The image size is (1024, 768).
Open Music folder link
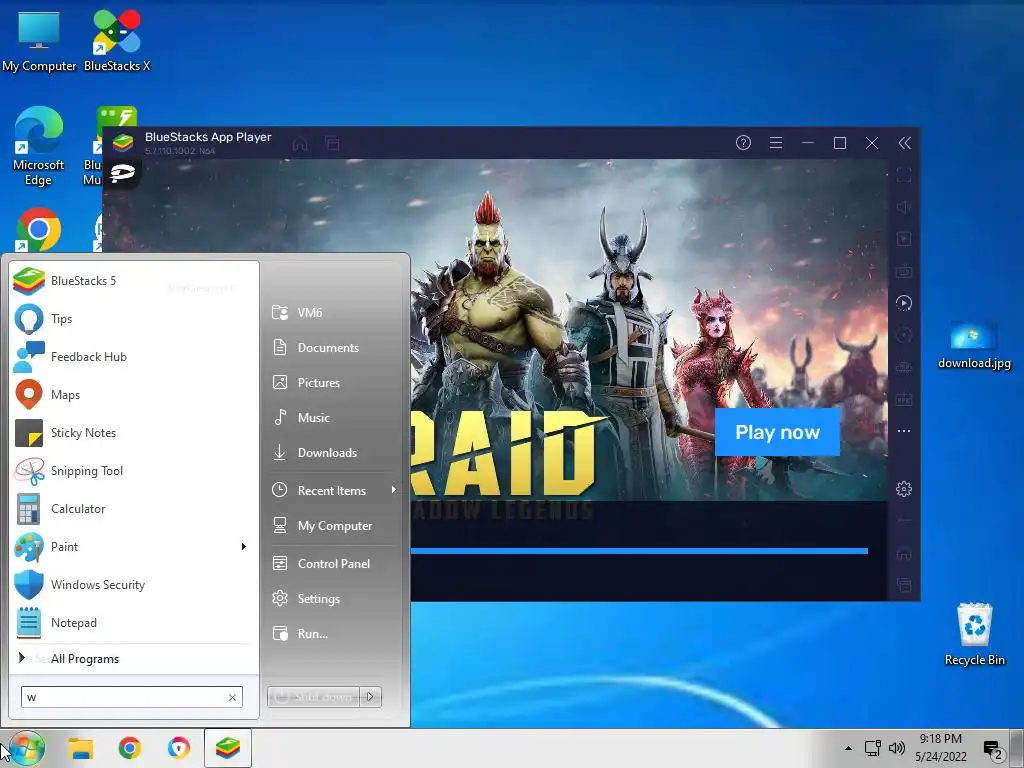pyautogui.click(x=333, y=417)
